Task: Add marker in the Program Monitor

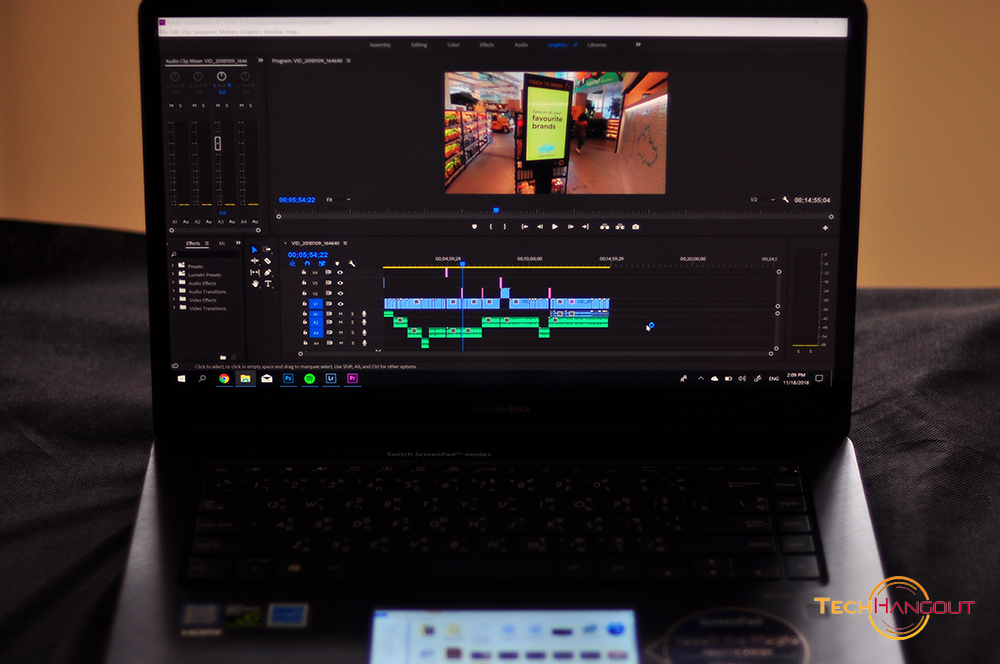Action: click(x=474, y=226)
